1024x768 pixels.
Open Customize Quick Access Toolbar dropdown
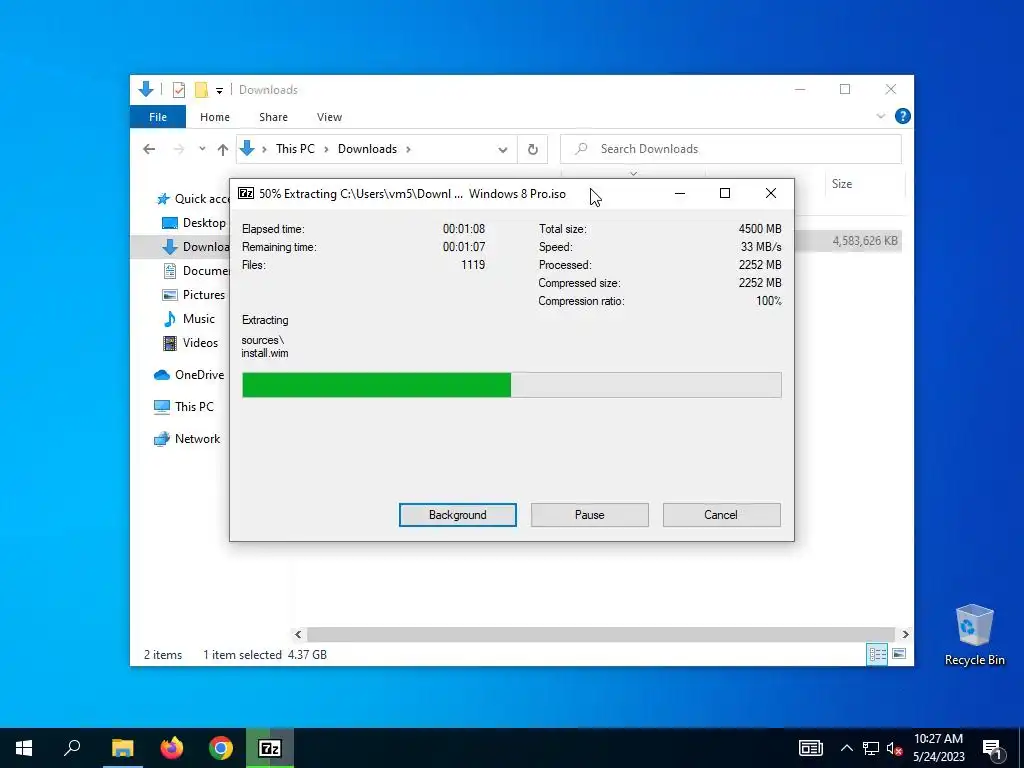tap(219, 90)
